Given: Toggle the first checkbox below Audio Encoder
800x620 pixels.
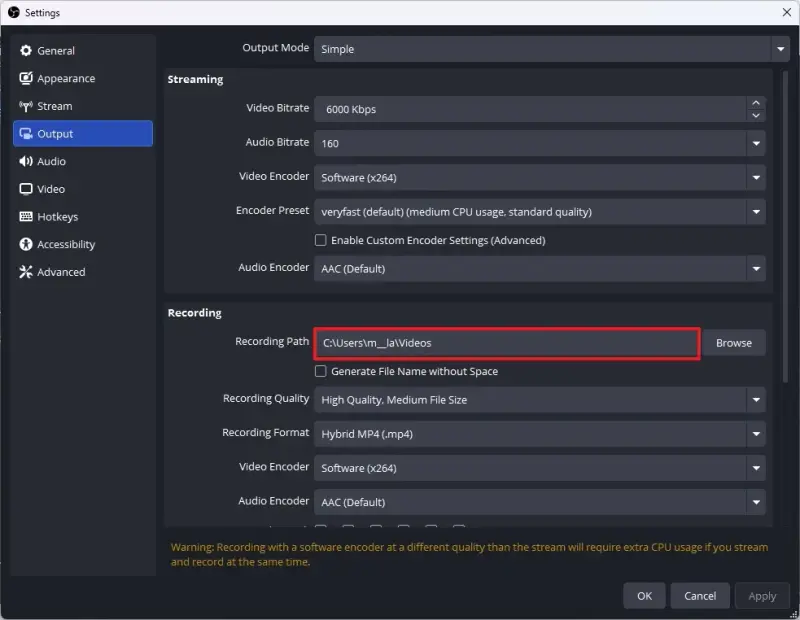Looking at the screenshot, I should [322, 527].
